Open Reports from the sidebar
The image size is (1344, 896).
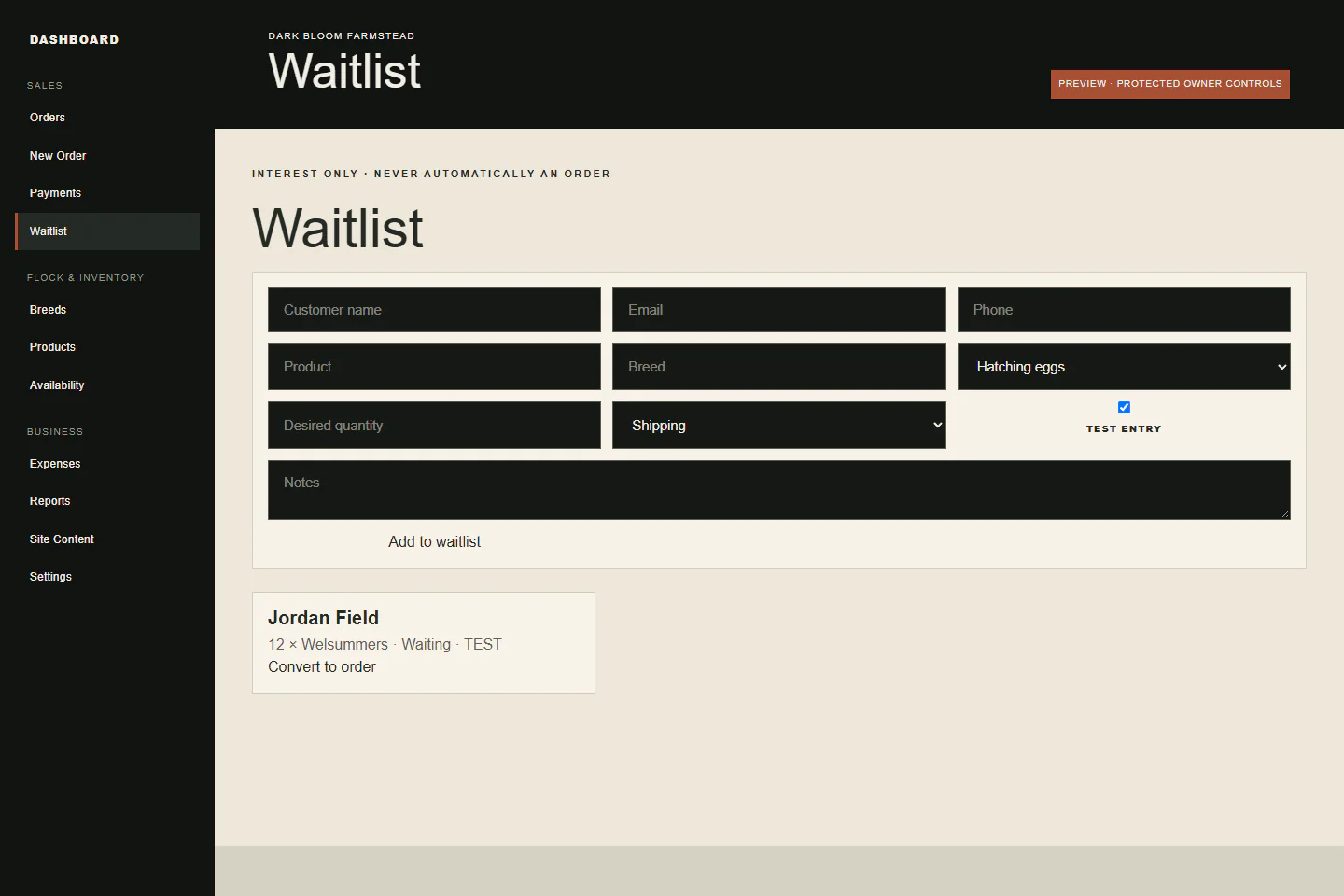coord(107,501)
